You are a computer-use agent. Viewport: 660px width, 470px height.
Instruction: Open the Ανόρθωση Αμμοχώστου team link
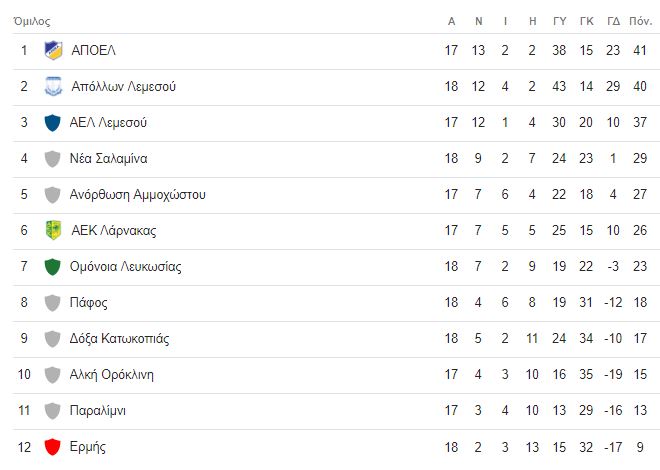coord(138,194)
